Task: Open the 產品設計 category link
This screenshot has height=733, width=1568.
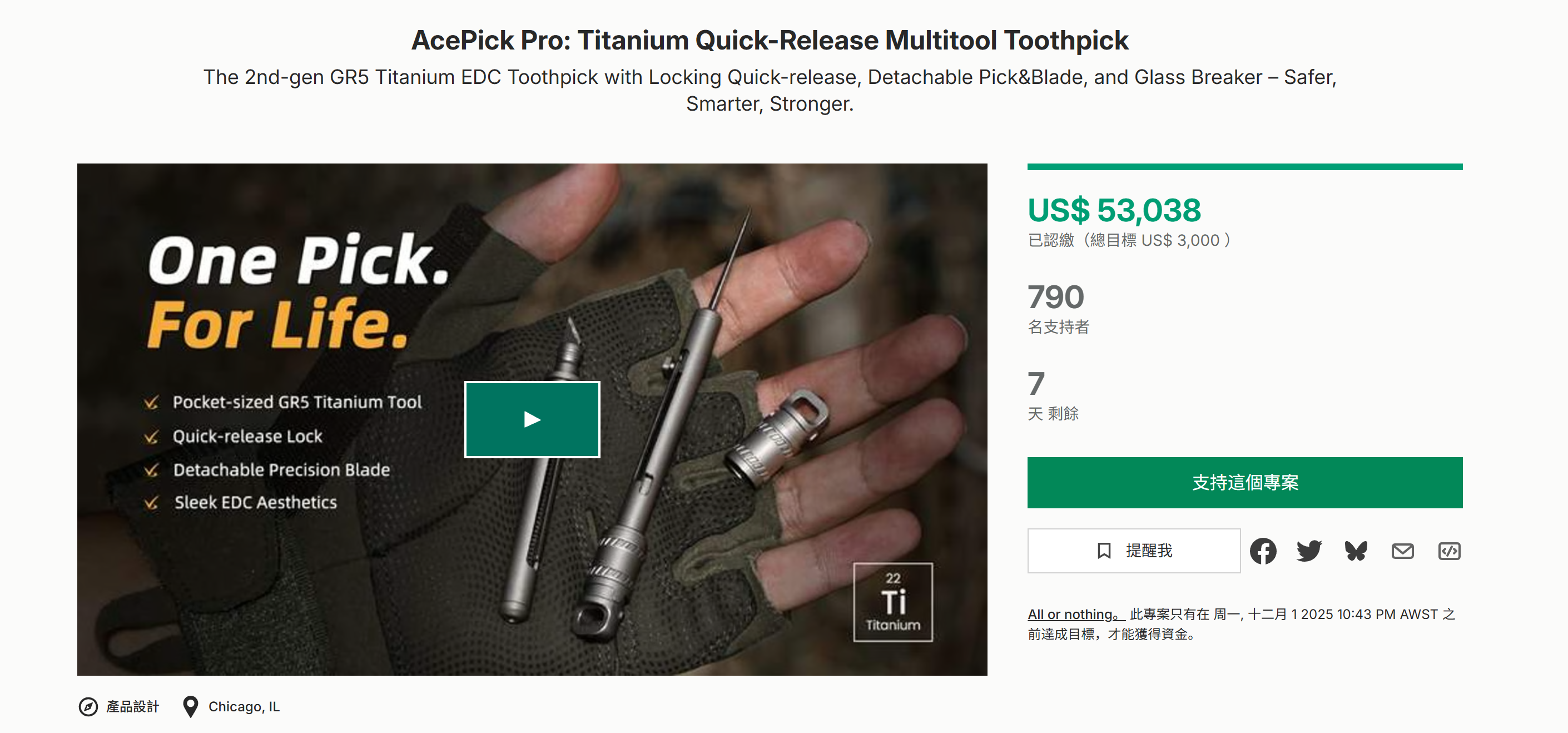Action: (132, 706)
